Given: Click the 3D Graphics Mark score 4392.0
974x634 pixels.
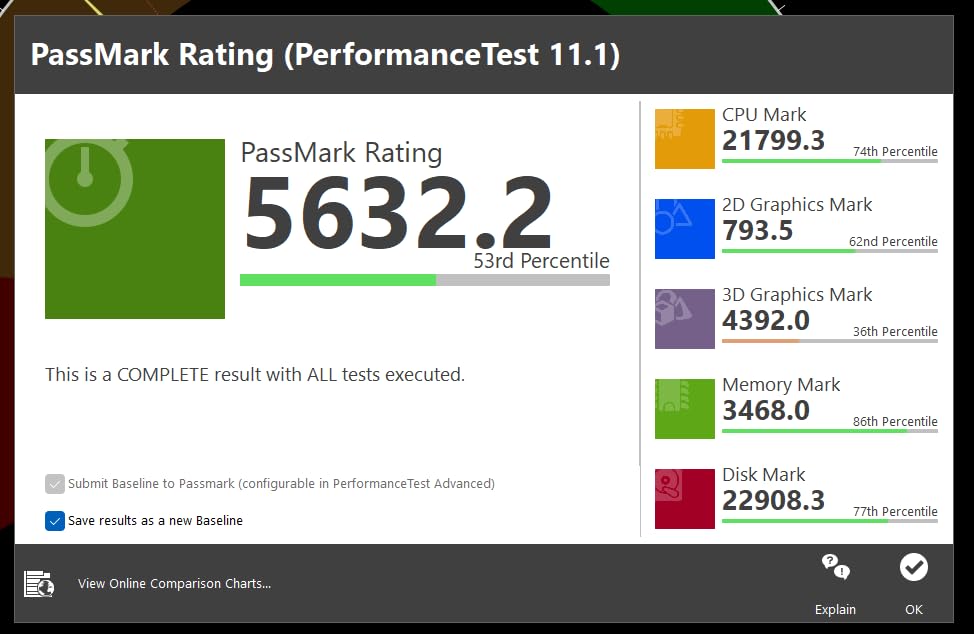Looking at the screenshot, I should click(766, 320).
